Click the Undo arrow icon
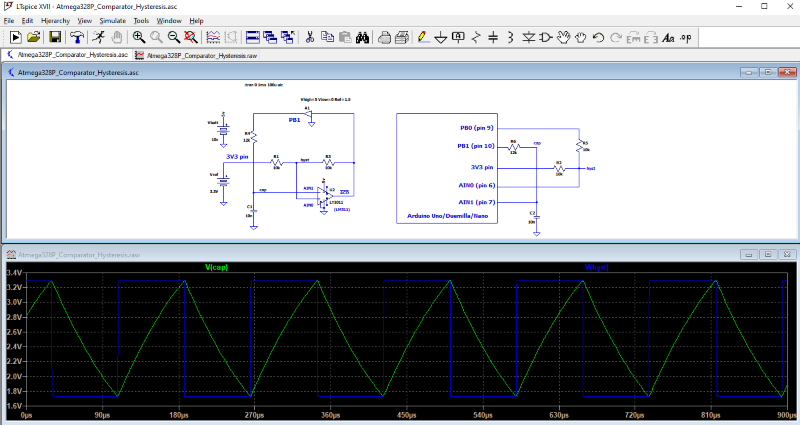The image size is (800, 425). (x=598, y=37)
